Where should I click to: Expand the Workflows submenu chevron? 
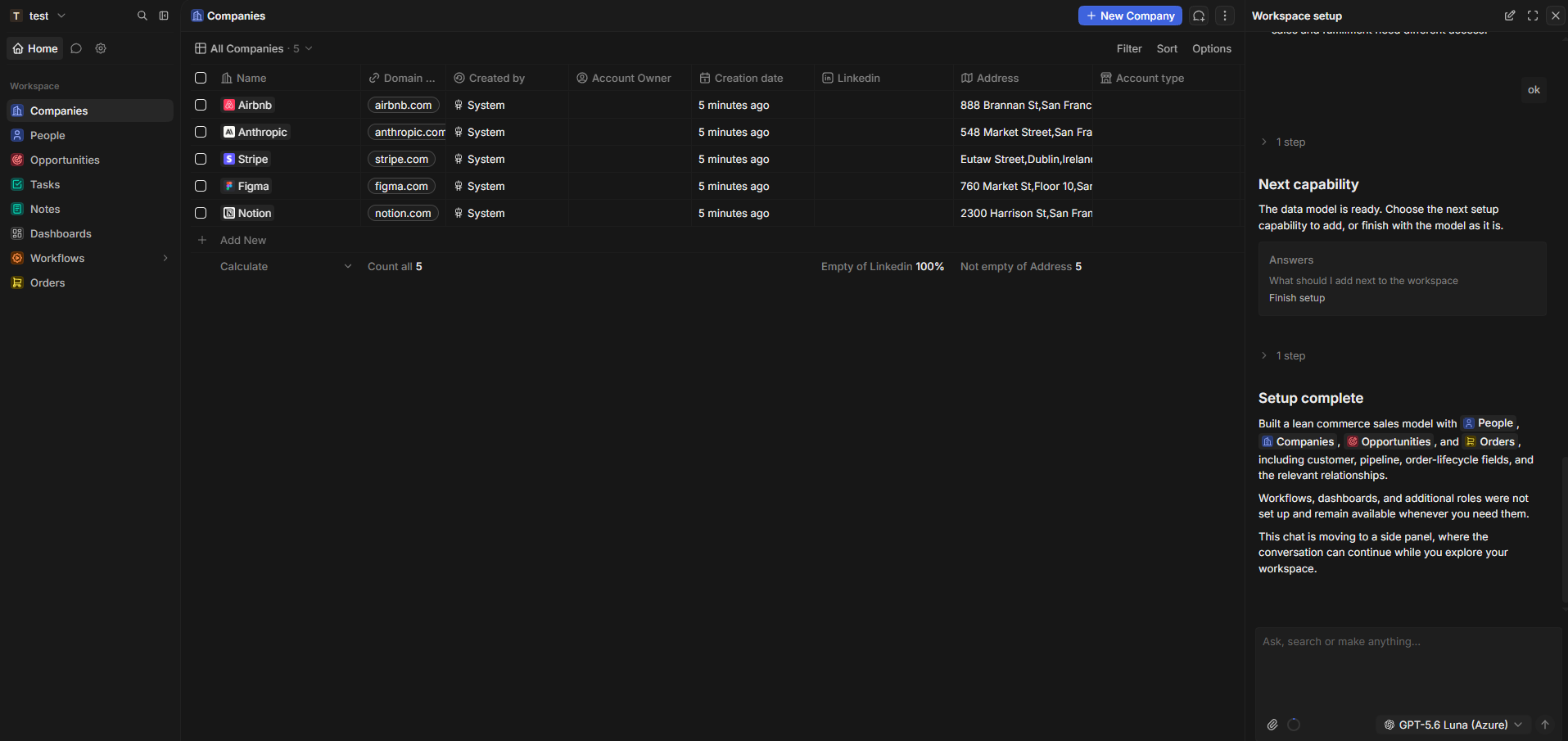tap(165, 258)
